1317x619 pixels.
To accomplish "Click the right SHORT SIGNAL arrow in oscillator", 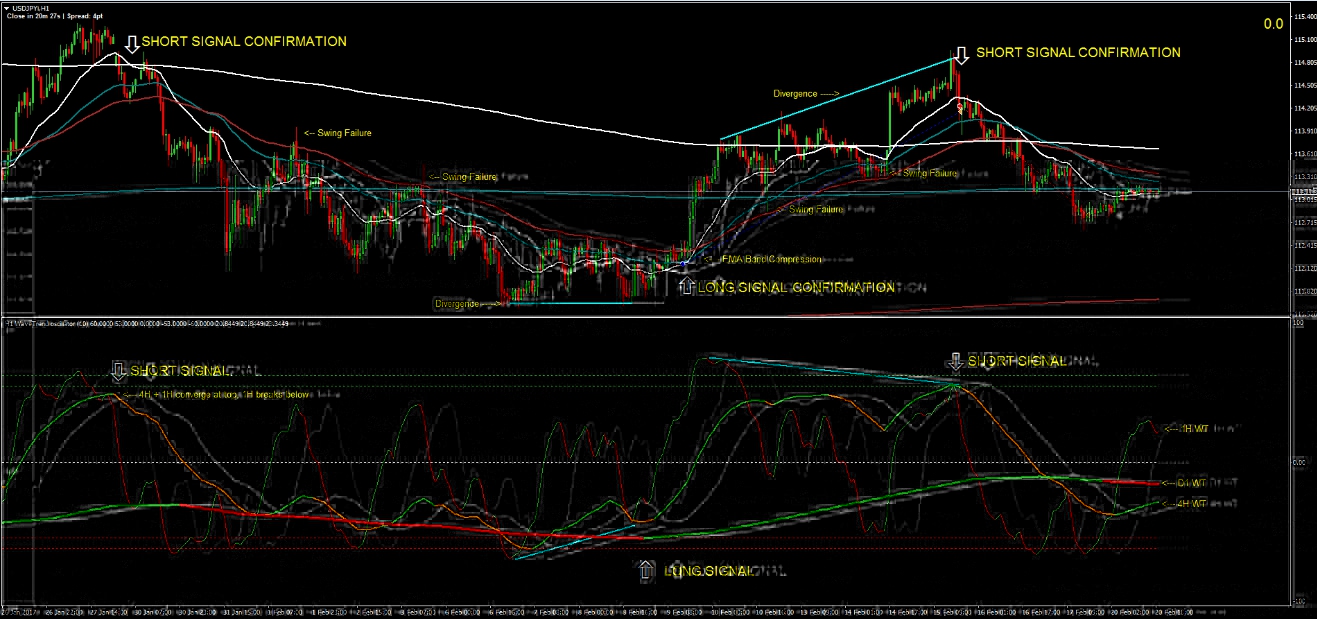I will [x=957, y=362].
